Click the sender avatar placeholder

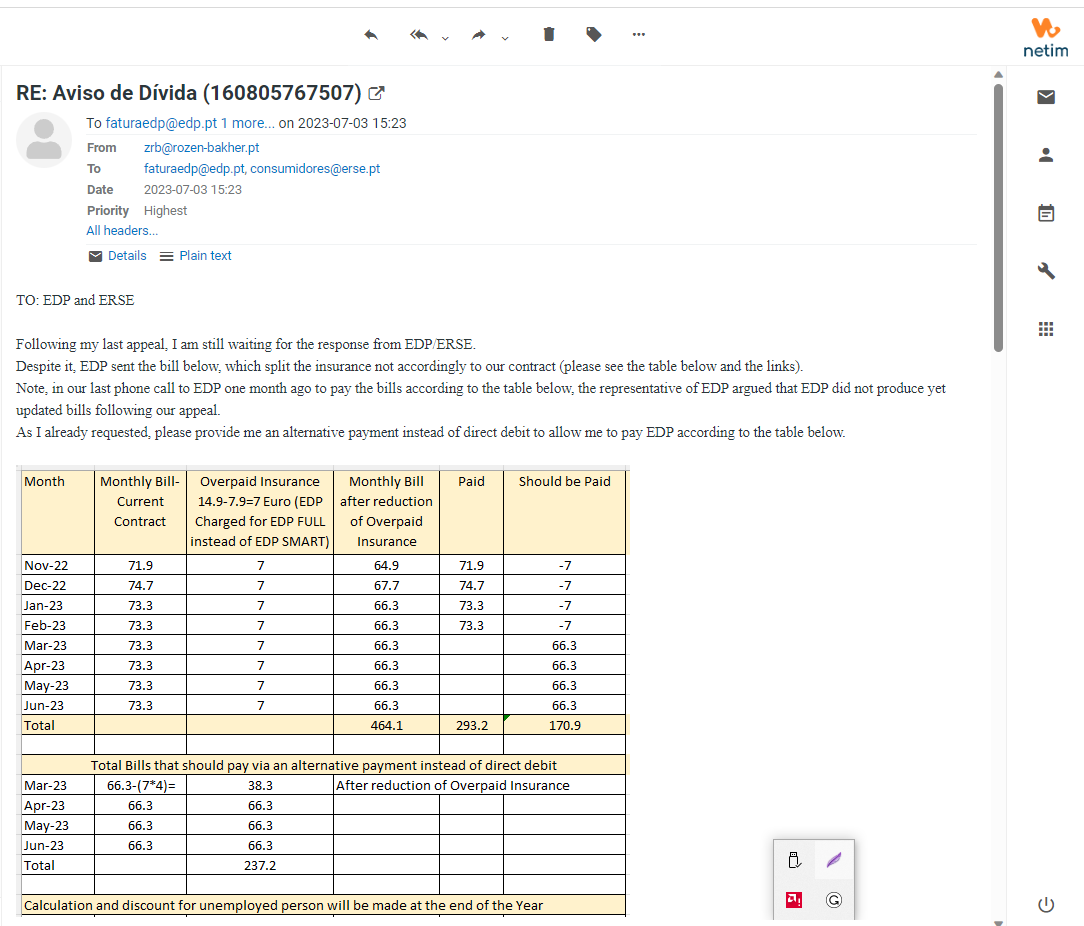[x=44, y=140]
